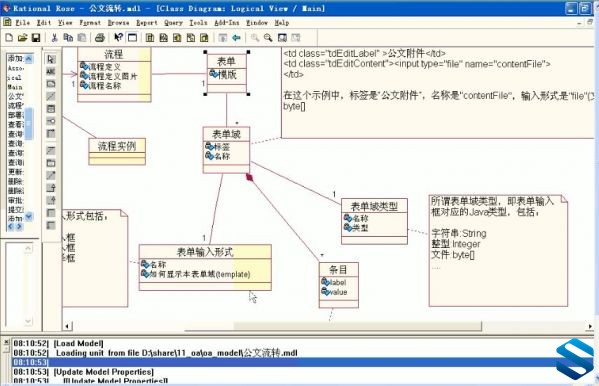The height and width of the screenshot is (386, 599).
Task: Open the Browse menu
Action: pos(118,23)
